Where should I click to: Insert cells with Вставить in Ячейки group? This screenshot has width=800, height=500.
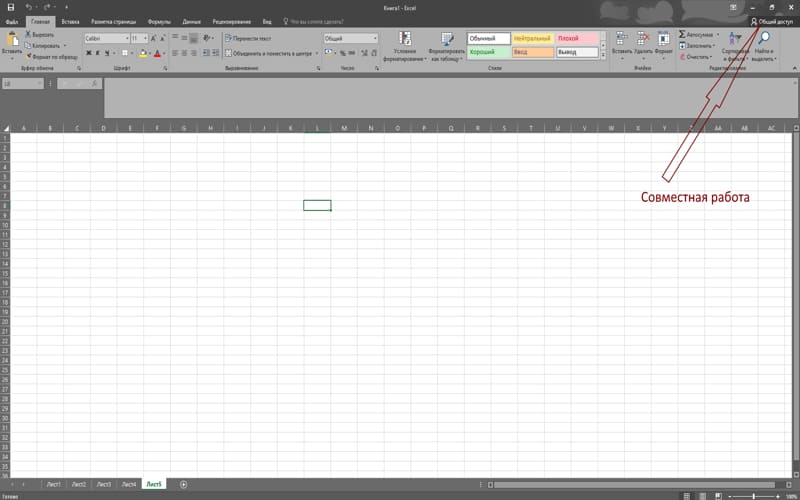[x=621, y=45]
